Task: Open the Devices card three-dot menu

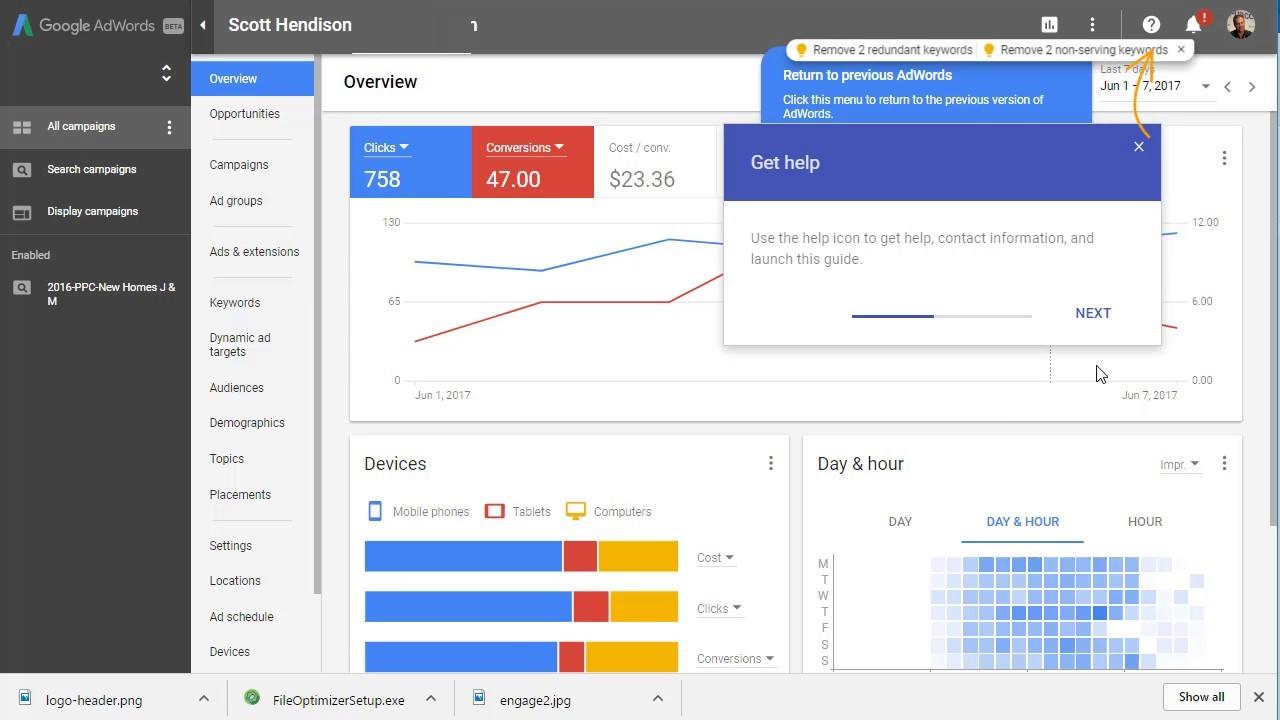Action: coord(771,463)
